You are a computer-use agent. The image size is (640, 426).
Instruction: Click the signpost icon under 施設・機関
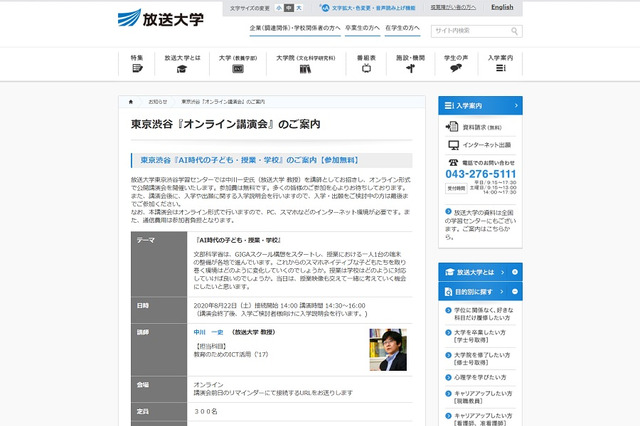411,68
